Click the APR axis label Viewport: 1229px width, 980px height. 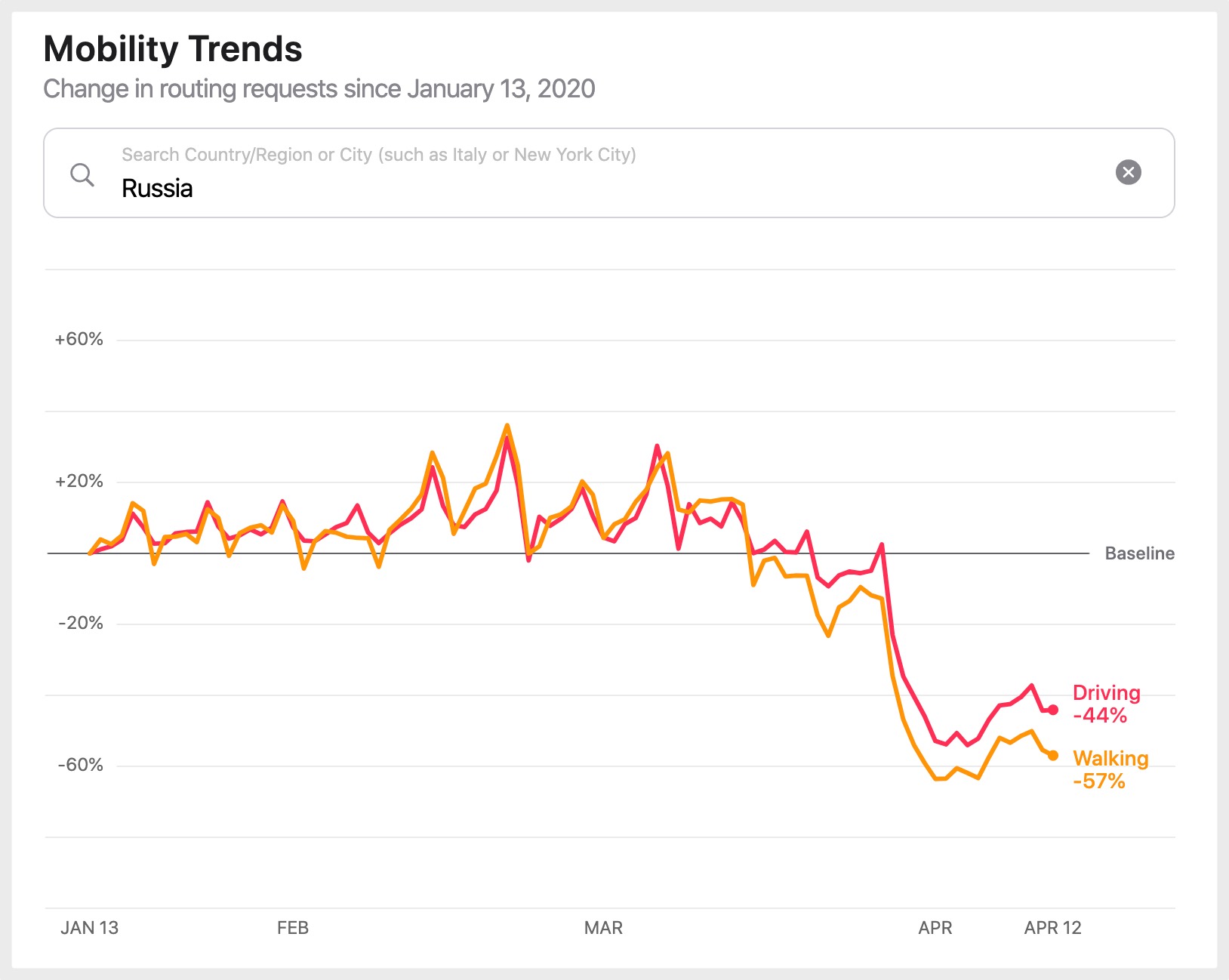935,928
